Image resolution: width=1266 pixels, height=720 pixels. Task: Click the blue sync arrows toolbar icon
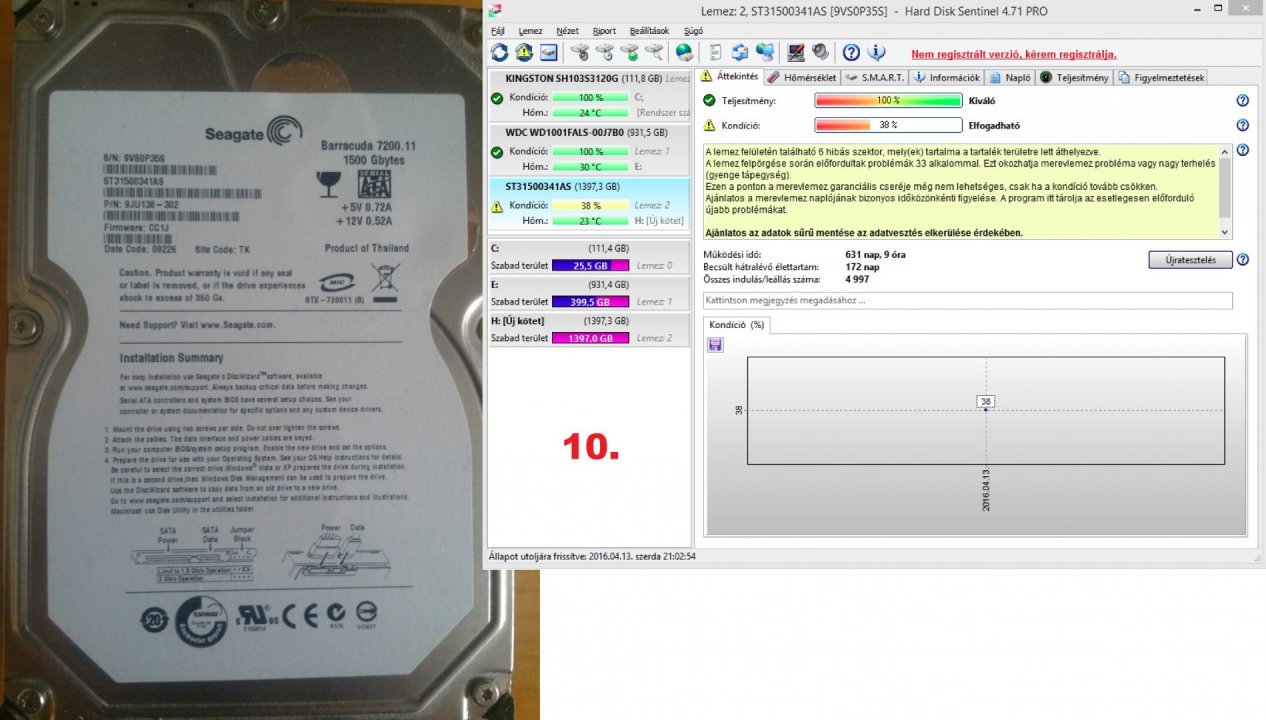click(740, 52)
